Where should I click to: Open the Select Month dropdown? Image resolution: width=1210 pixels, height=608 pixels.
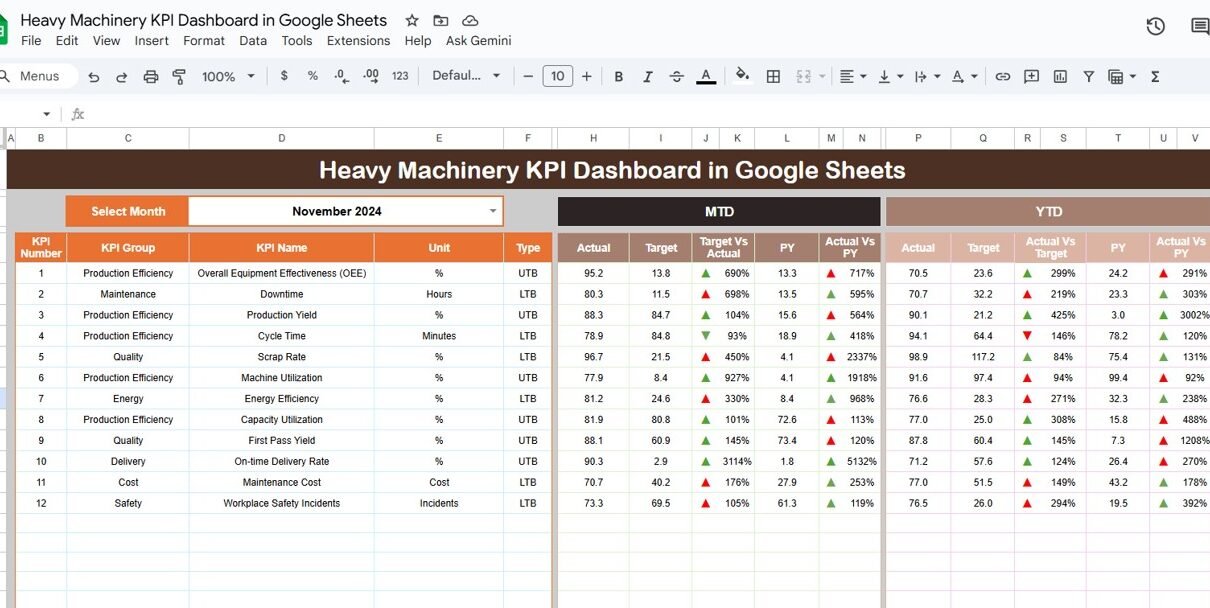click(x=492, y=211)
